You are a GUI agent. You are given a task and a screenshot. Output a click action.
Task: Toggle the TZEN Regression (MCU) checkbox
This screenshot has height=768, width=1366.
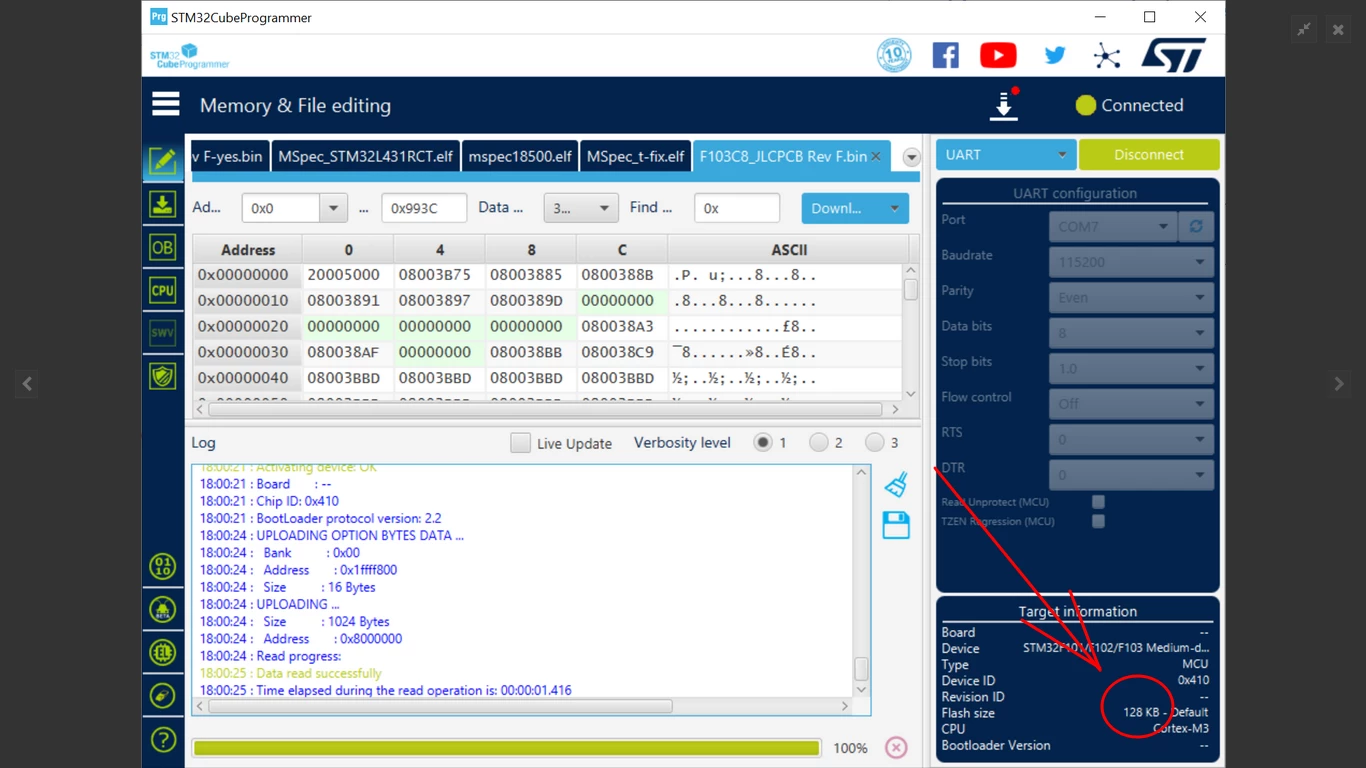coord(1098,521)
